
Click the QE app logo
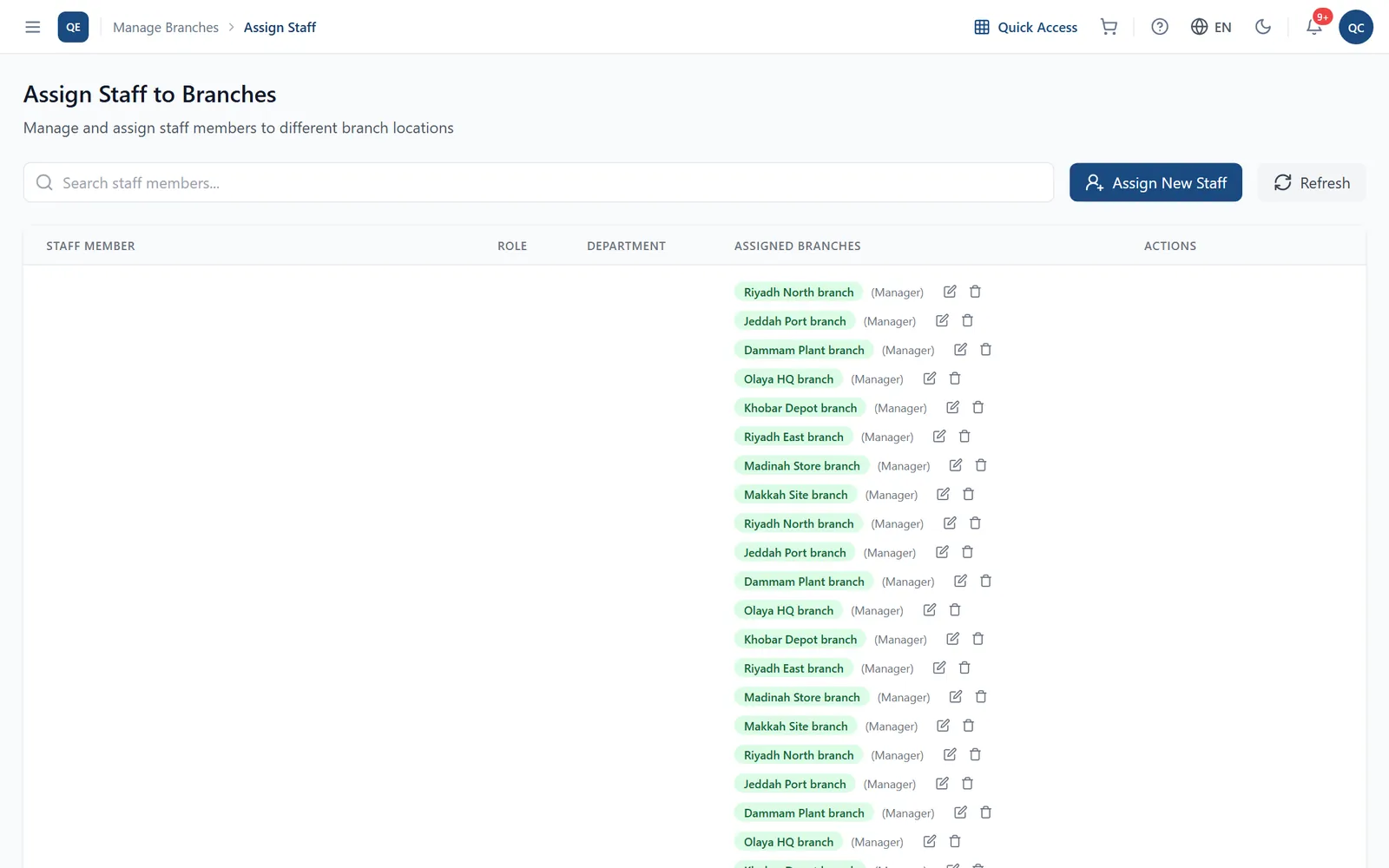[73, 27]
